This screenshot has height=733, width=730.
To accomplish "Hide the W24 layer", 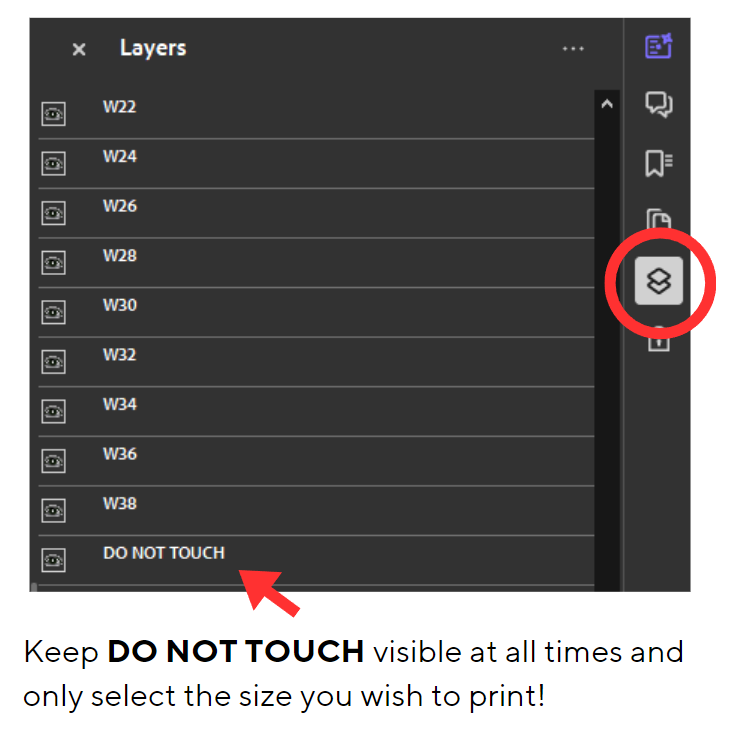I will 53,163.
